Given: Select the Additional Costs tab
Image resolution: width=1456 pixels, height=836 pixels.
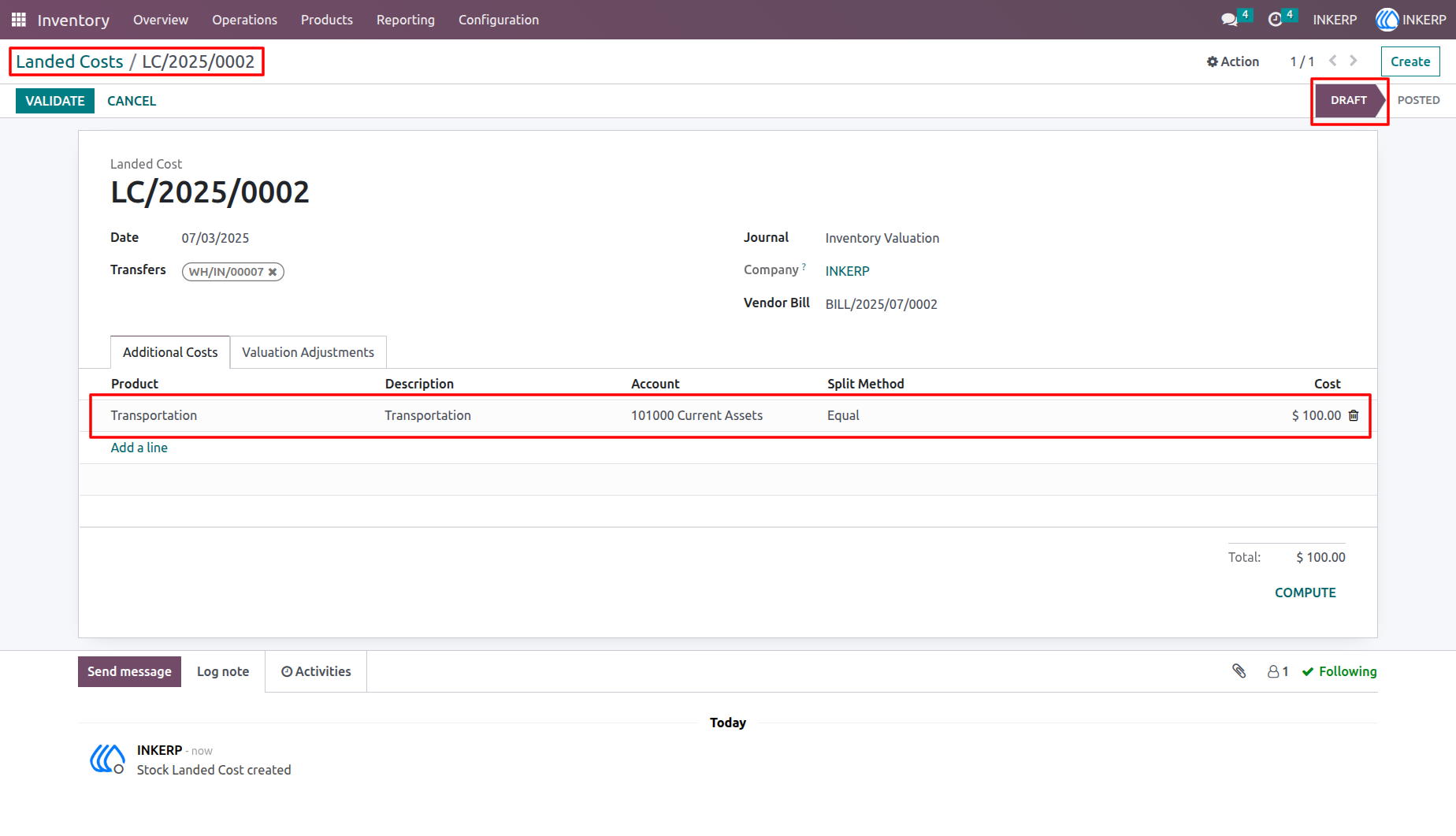Looking at the screenshot, I should 170,352.
